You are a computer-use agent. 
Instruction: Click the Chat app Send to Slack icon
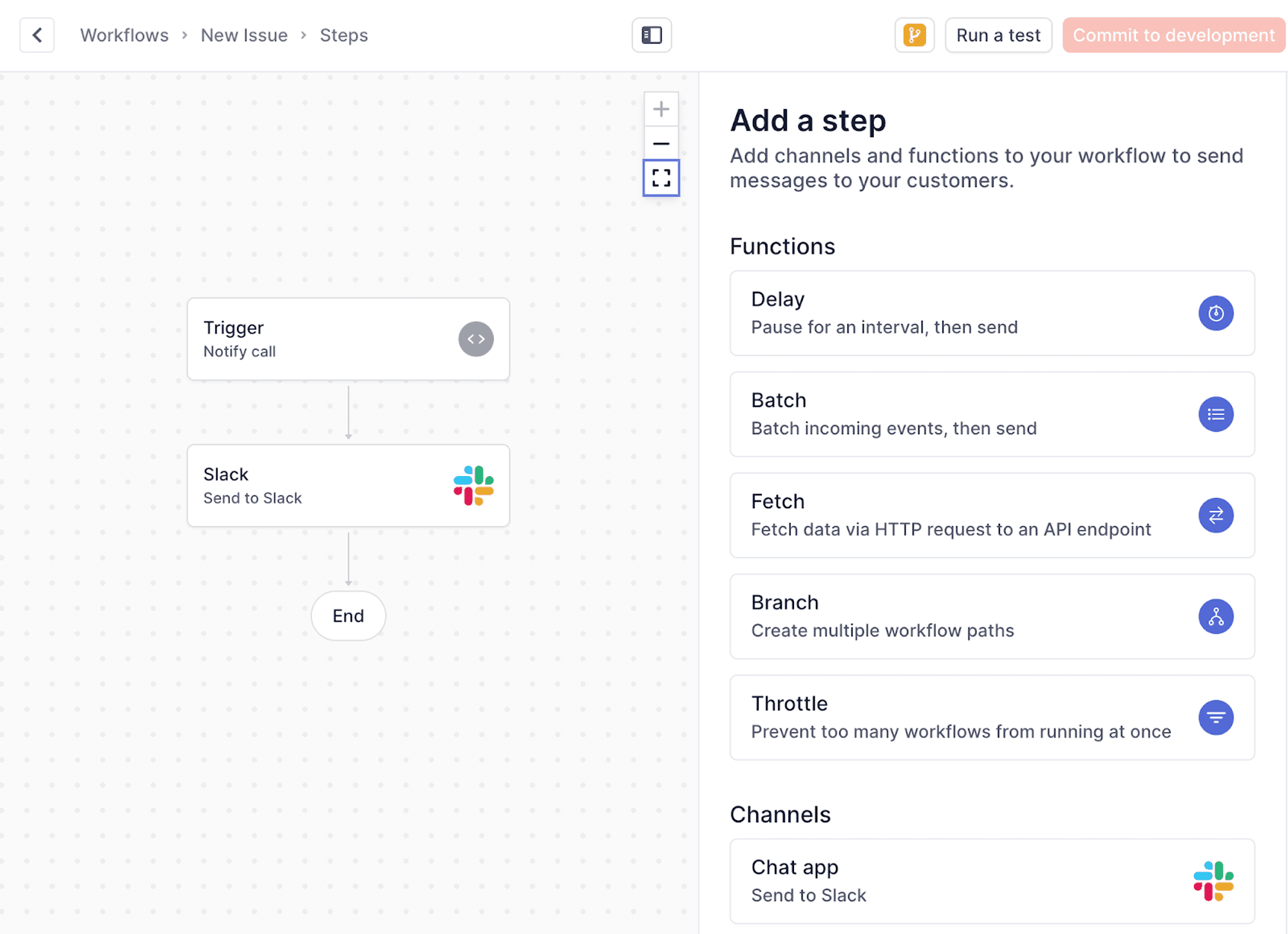click(1215, 880)
